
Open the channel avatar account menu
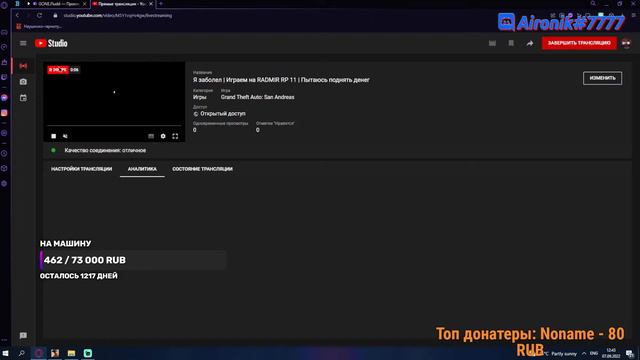(x=626, y=43)
